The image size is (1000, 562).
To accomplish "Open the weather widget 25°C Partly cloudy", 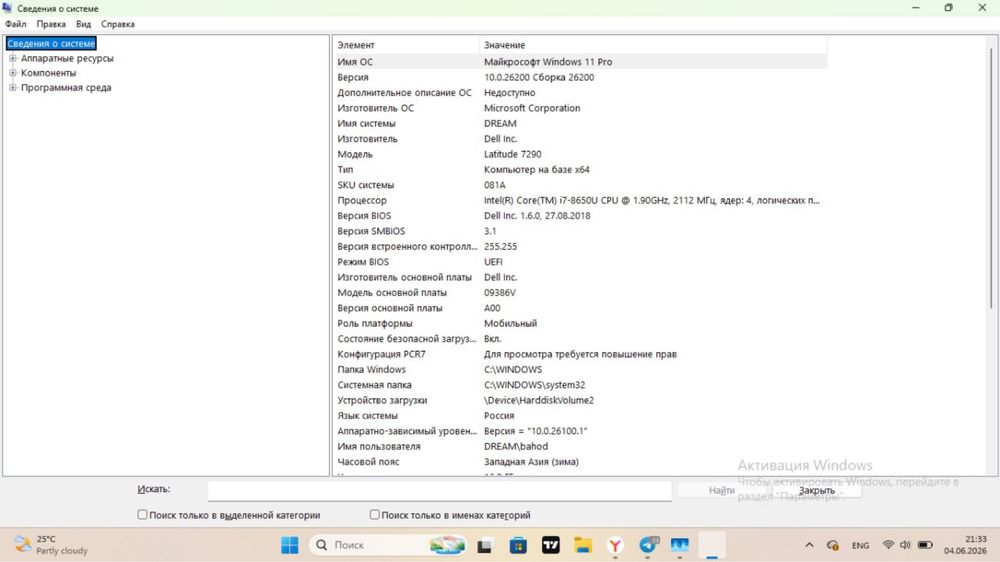I will pyautogui.click(x=51, y=545).
